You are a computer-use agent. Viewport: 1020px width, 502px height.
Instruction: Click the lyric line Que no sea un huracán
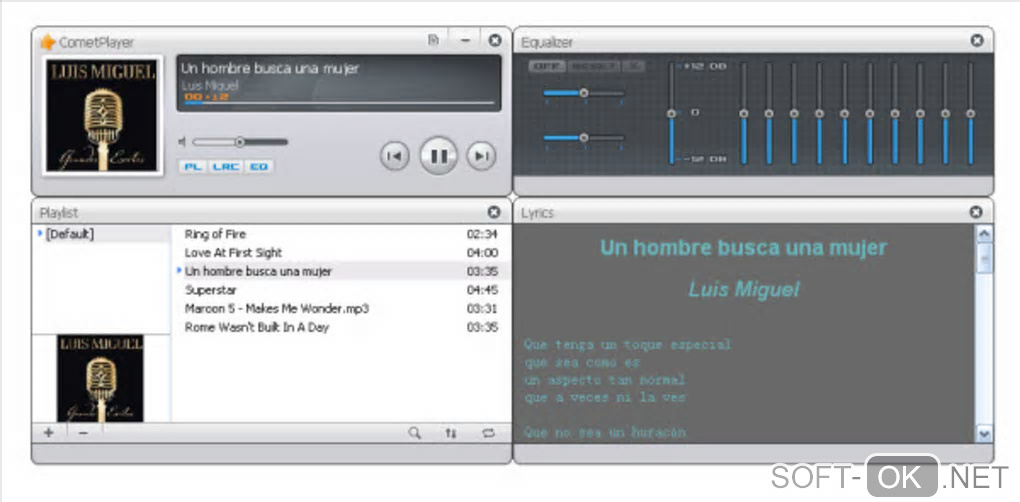coord(604,432)
